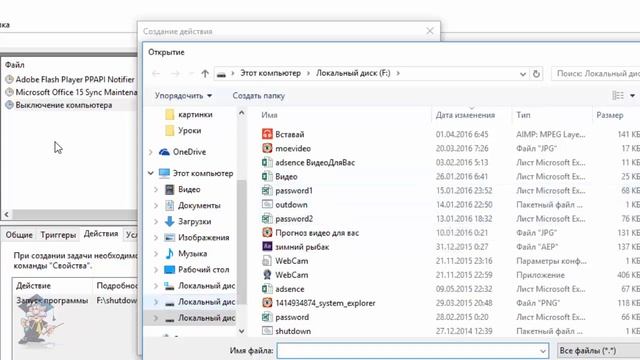This screenshot has width=640, height=360.
Task: Switch to the Действия tab
Action: click(101, 234)
